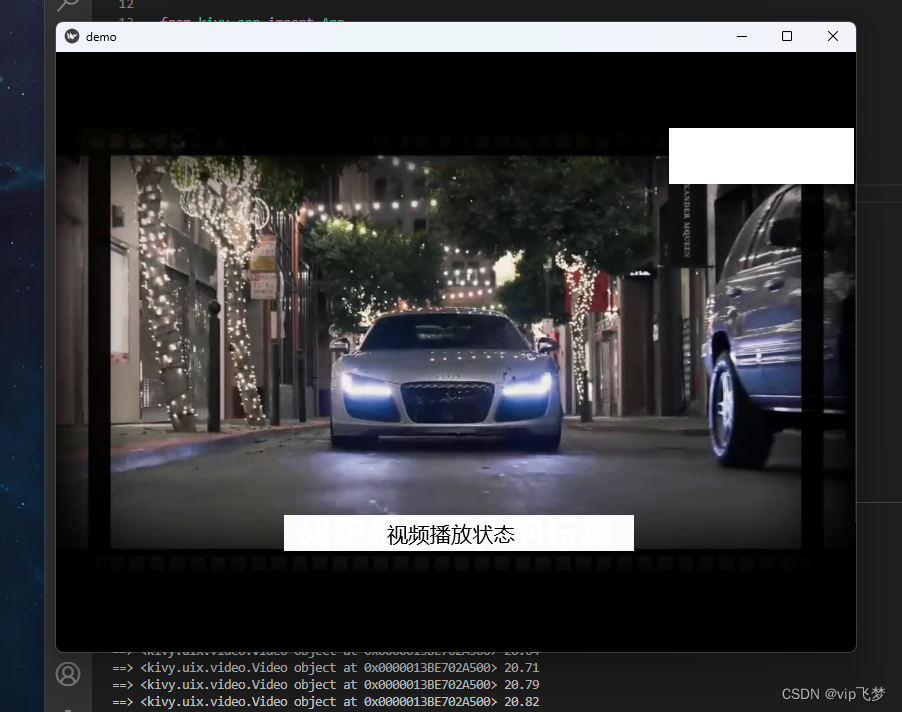This screenshot has width=902, height=712.
Task: Minimize the demo window
Action: click(742, 36)
